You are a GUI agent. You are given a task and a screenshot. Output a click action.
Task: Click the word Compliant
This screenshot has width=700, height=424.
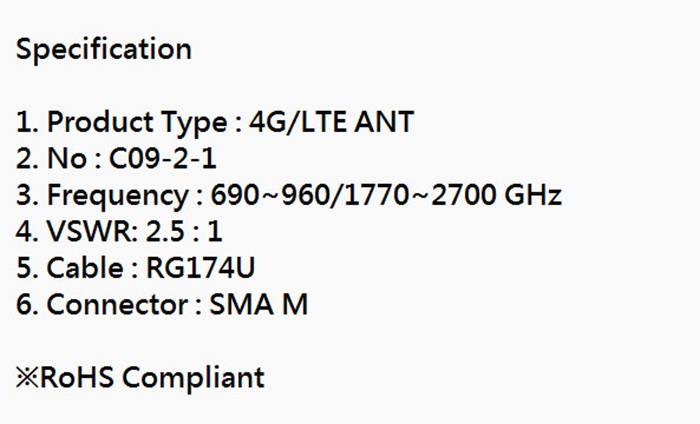tap(193, 378)
